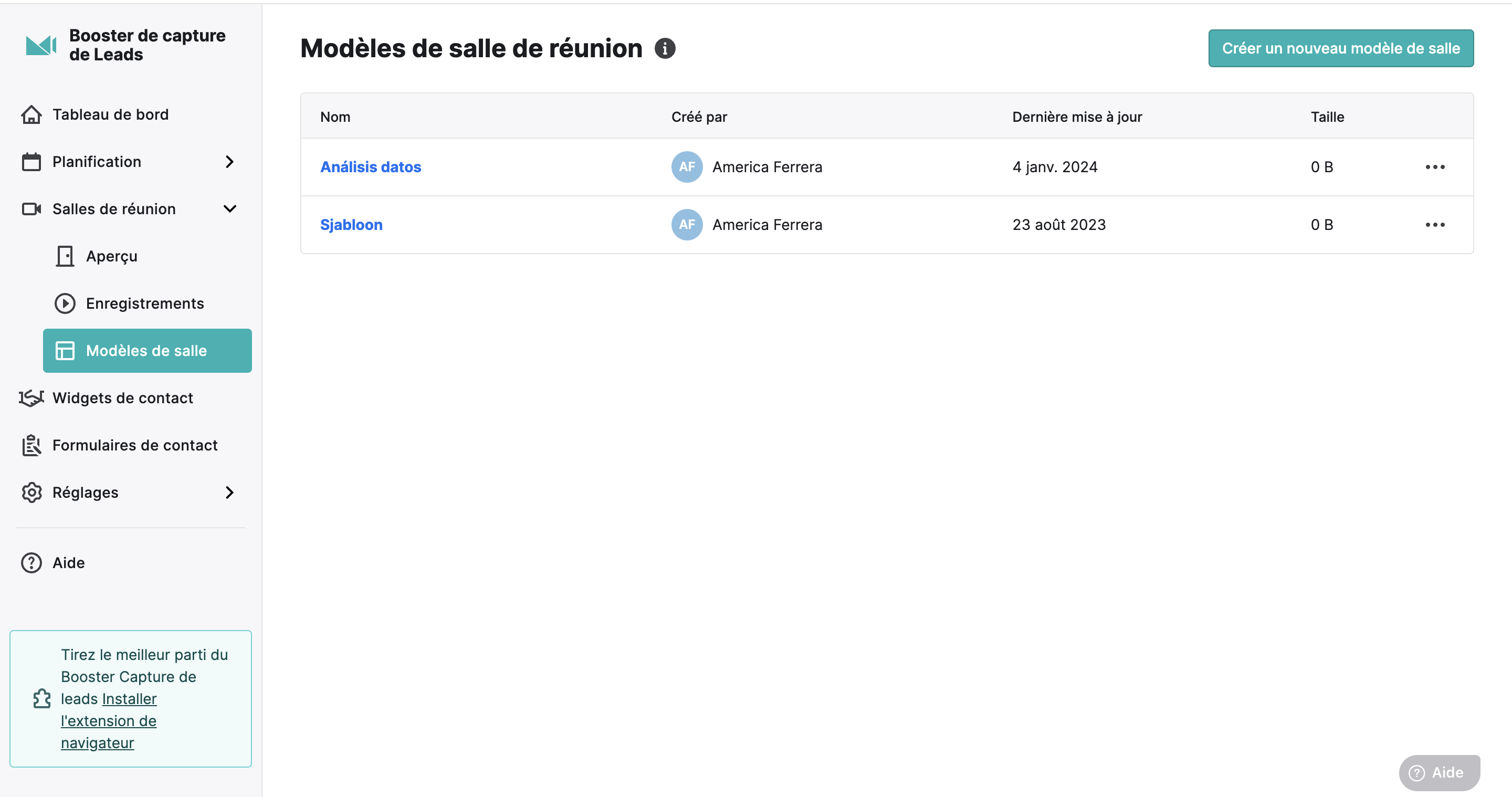
Task: Click the Nom column header
Action: pos(335,117)
